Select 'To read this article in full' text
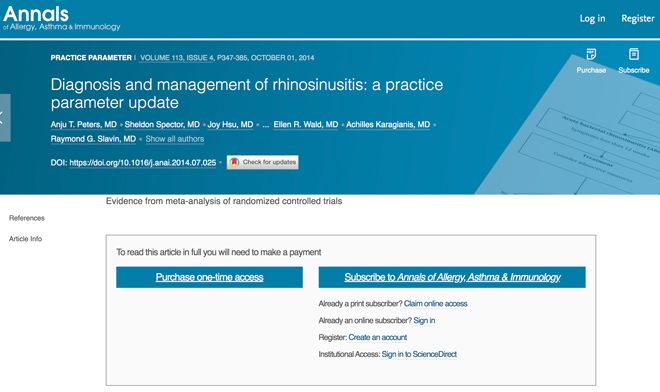Screen dimensions: 660x392 click(218, 252)
